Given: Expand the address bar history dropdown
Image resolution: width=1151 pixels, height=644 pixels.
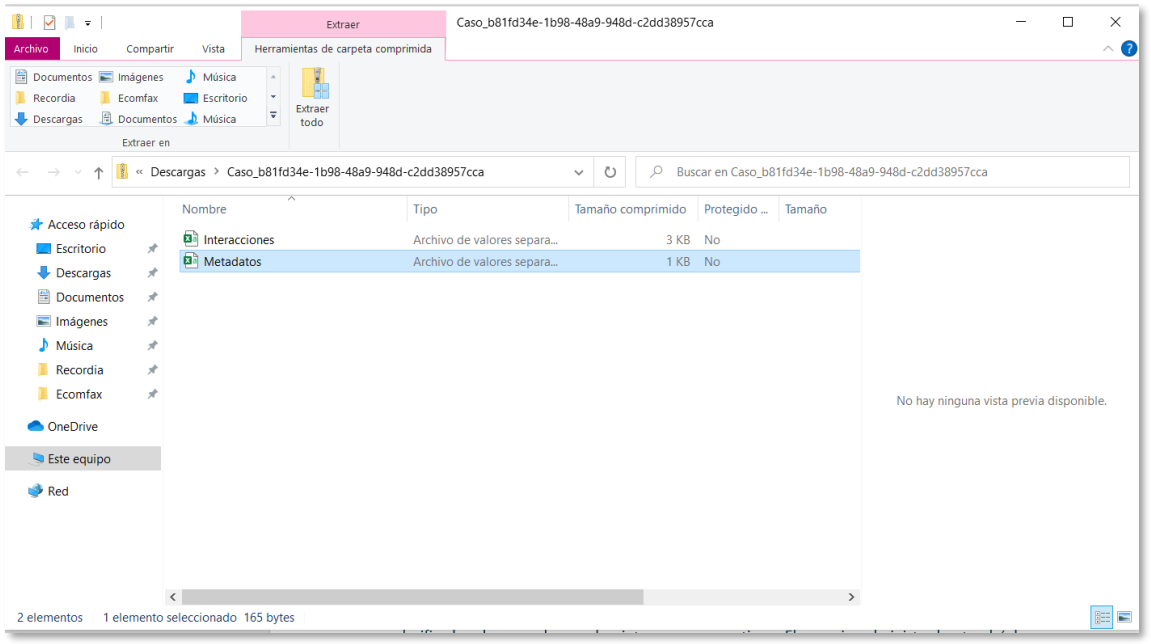Looking at the screenshot, I should point(578,173).
